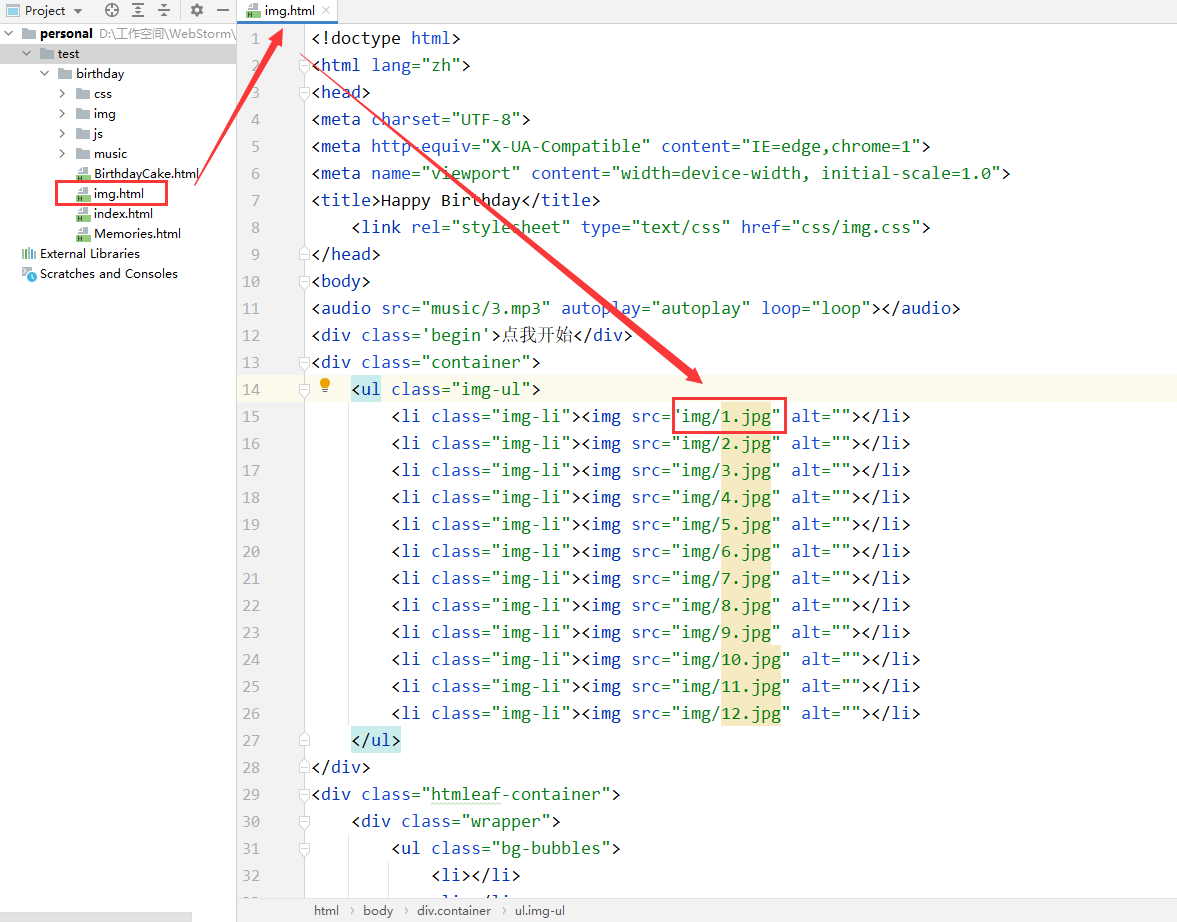
Task: Select img.html in project tree
Action: click(x=119, y=194)
